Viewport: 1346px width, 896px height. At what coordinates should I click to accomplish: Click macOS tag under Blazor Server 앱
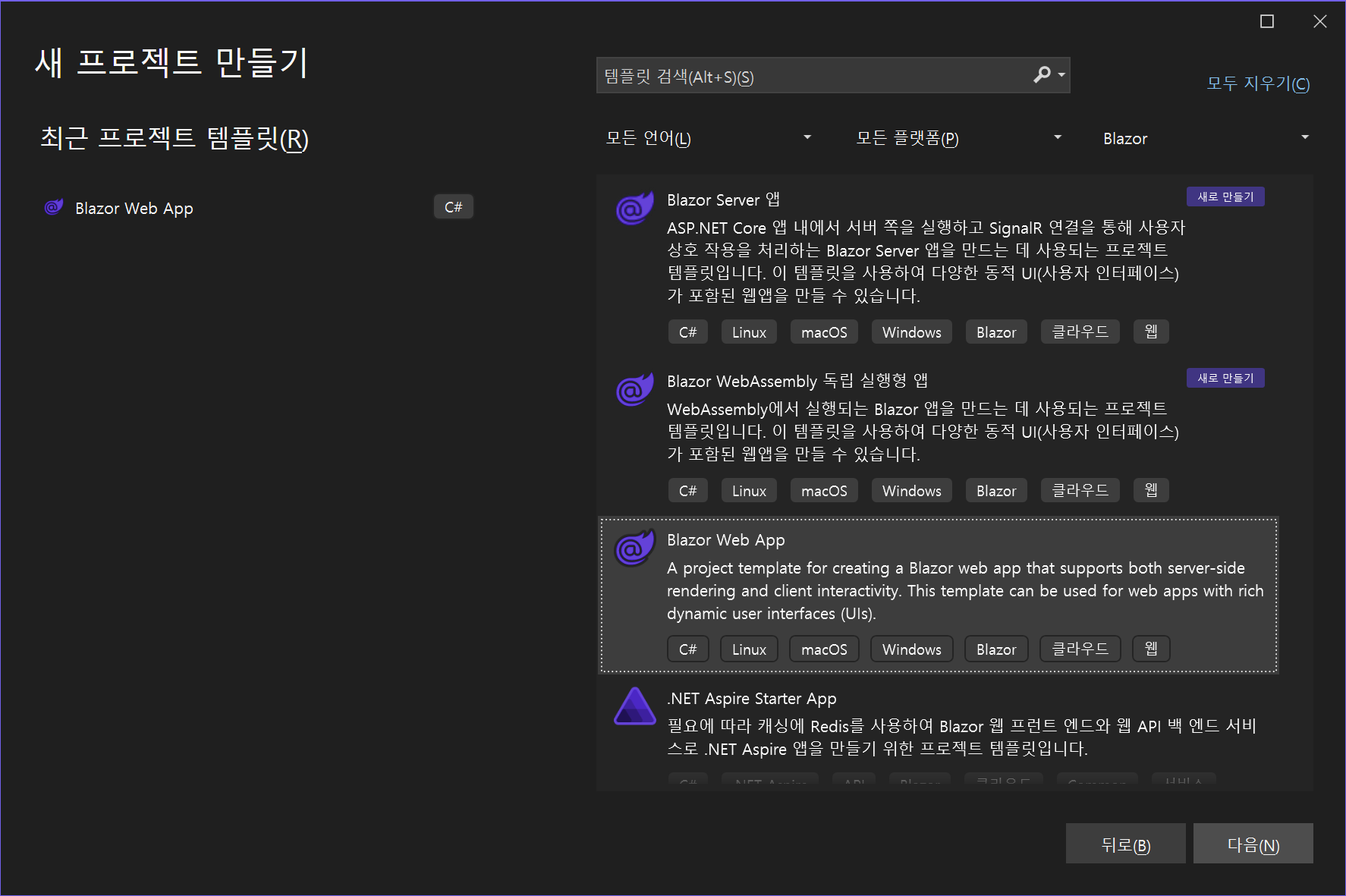824,332
